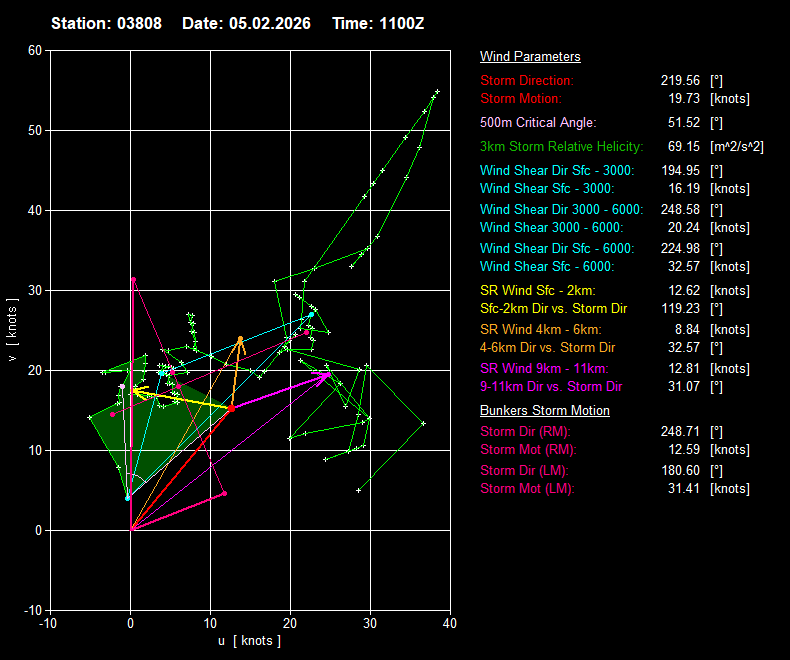Viewport: 790px width, 660px height.
Task: Click the orange marker atop the orange arrow
Action: click(x=240, y=339)
